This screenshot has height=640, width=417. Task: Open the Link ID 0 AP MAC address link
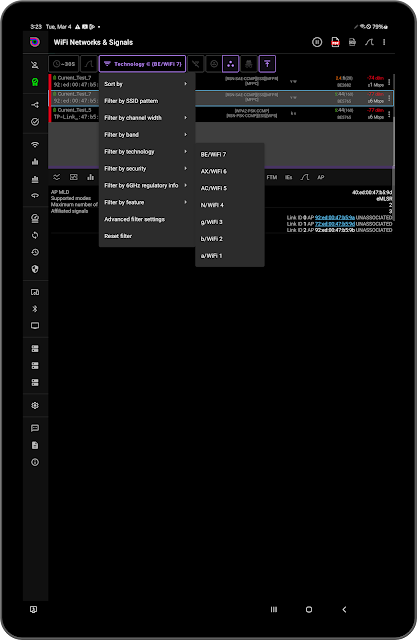tap(335, 218)
